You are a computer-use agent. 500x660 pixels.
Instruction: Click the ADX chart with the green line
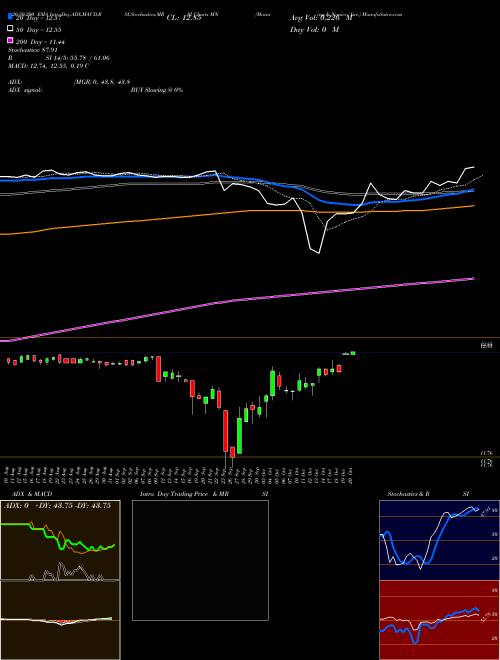pos(60,541)
